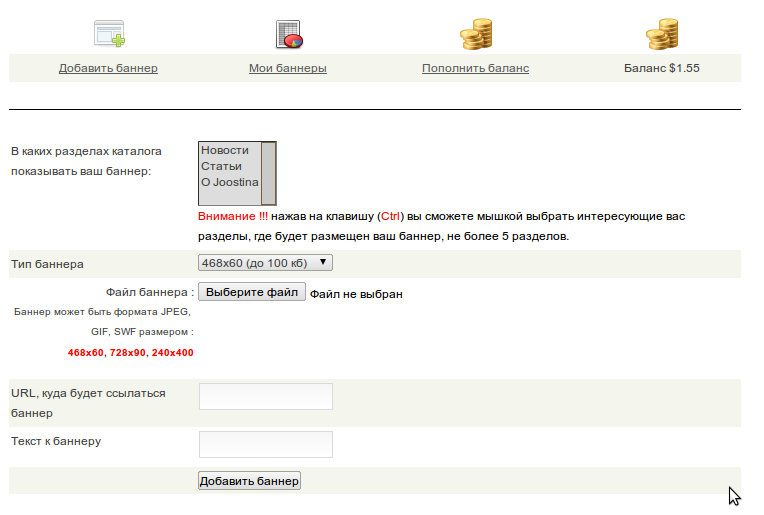Click the Тип баннера label
This screenshot has width=764, height=515.
coord(47,264)
